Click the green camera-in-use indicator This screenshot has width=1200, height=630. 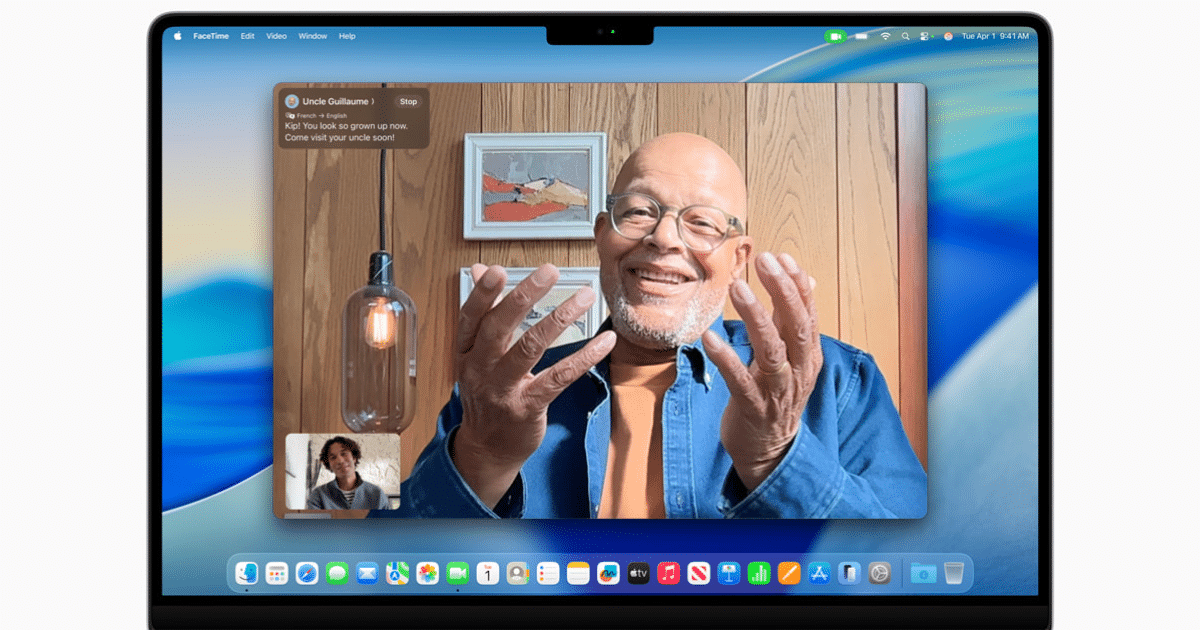coord(835,36)
